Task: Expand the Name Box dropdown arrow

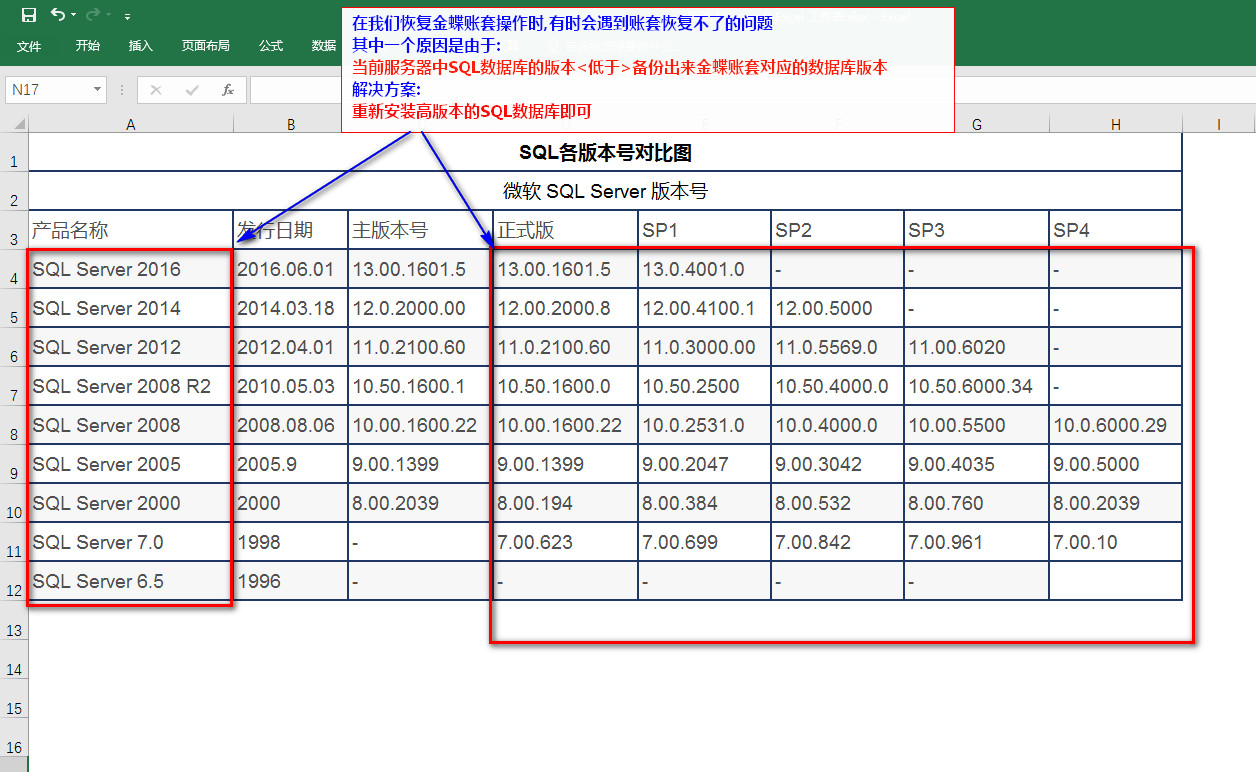Action: coord(97,90)
